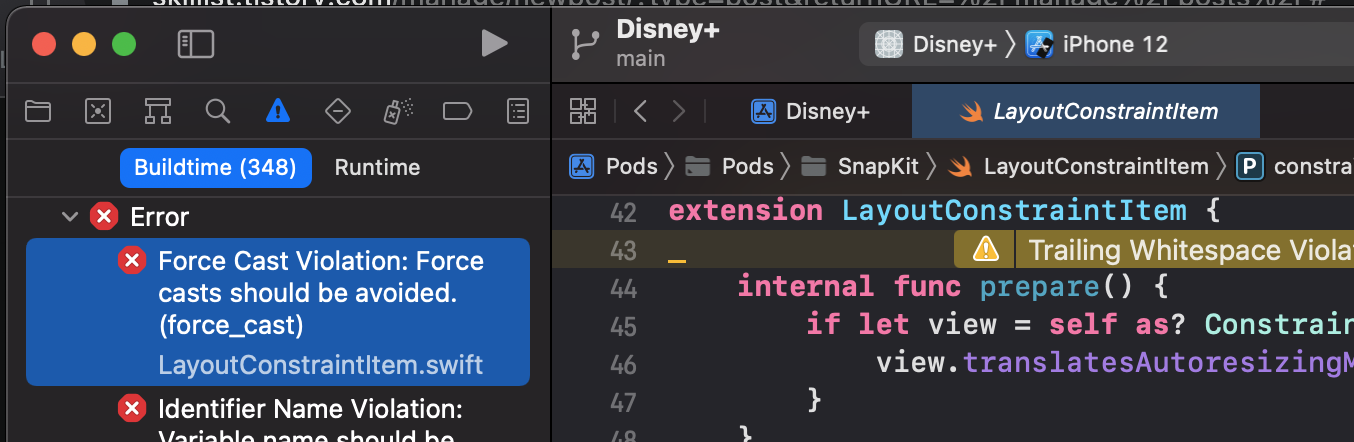Select the Issue navigator warning icon
This screenshot has width=1354, height=442.
pos(278,111)
